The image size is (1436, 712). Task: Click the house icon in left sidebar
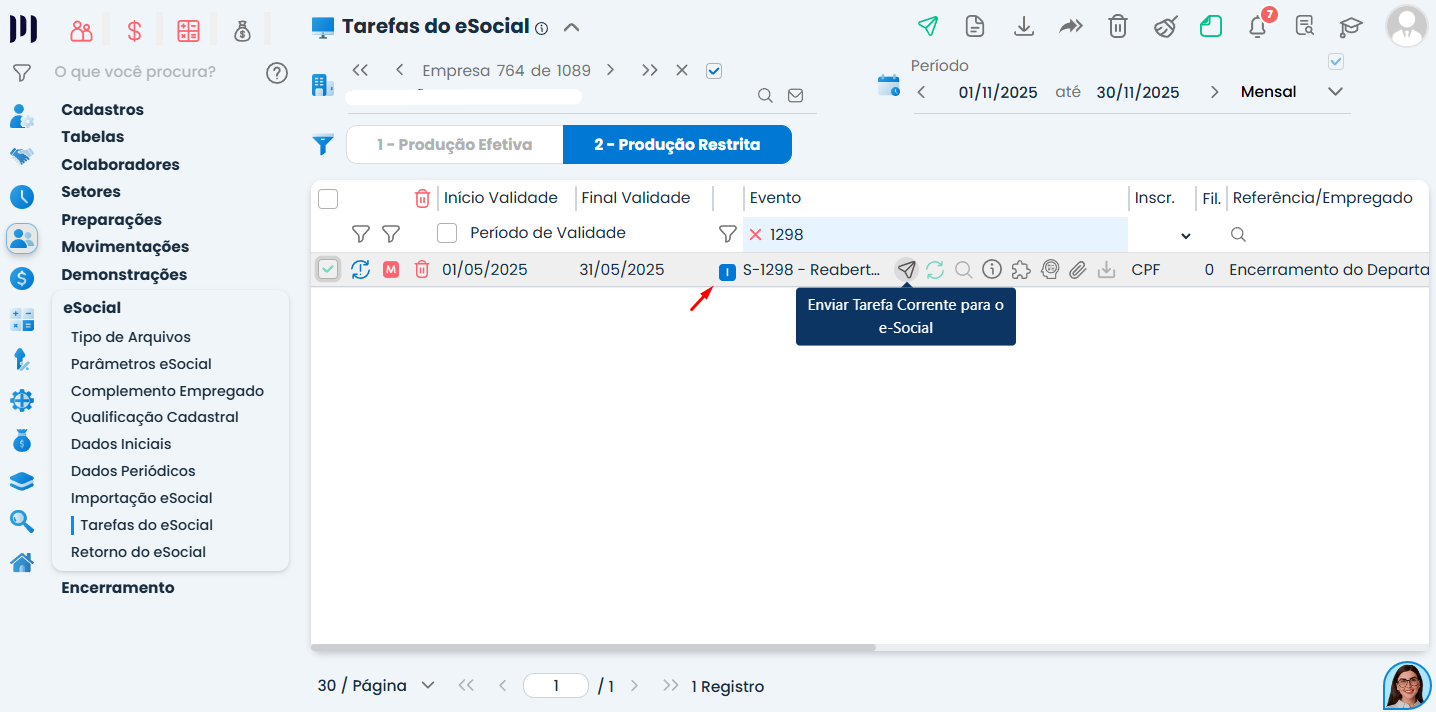coord(22,563)
